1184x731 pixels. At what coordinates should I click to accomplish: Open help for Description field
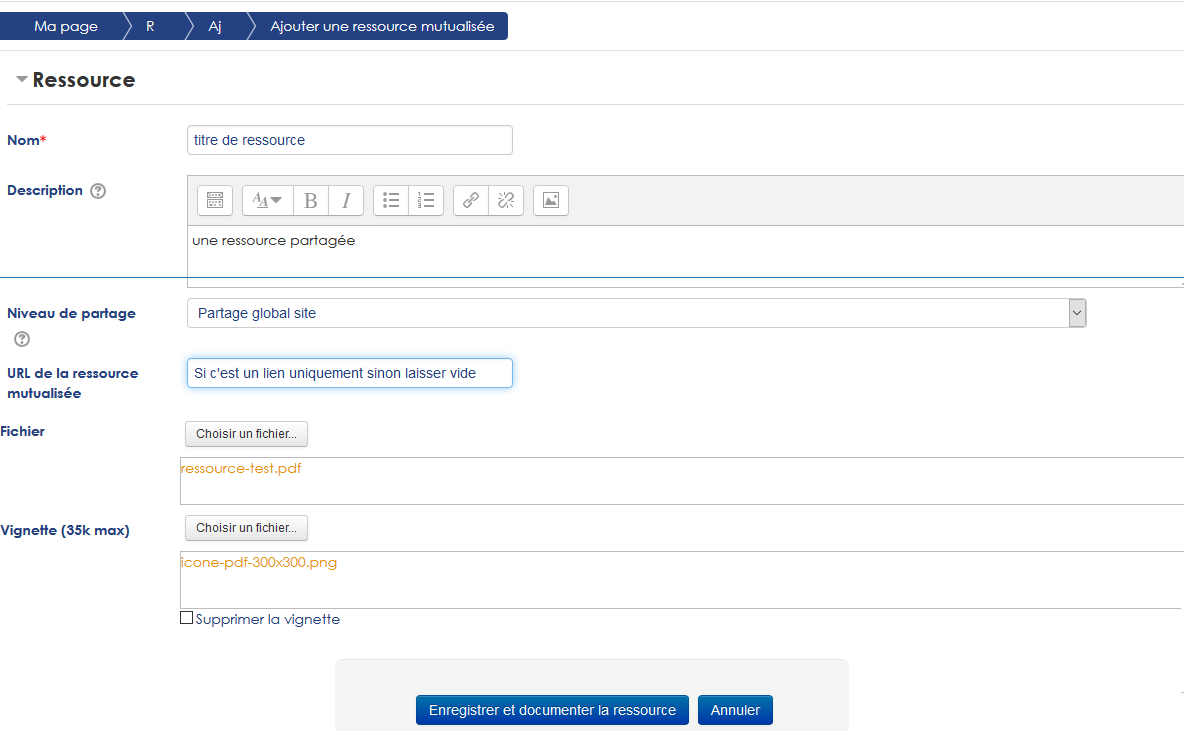[x=98, y=191]
